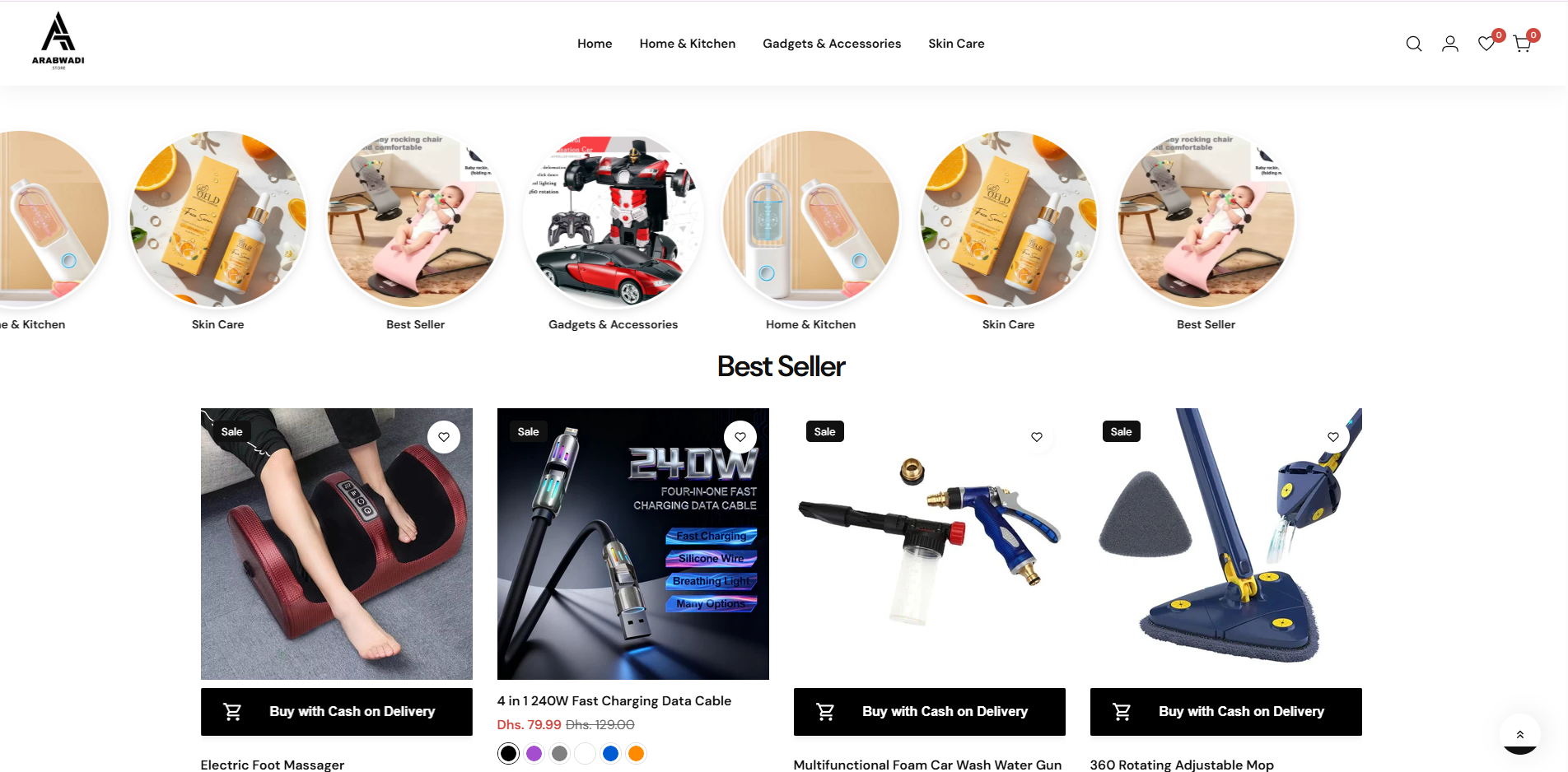1568x772 pixels.
Task: Select the orange cable color swatch
Action: [x=637, y=753]
